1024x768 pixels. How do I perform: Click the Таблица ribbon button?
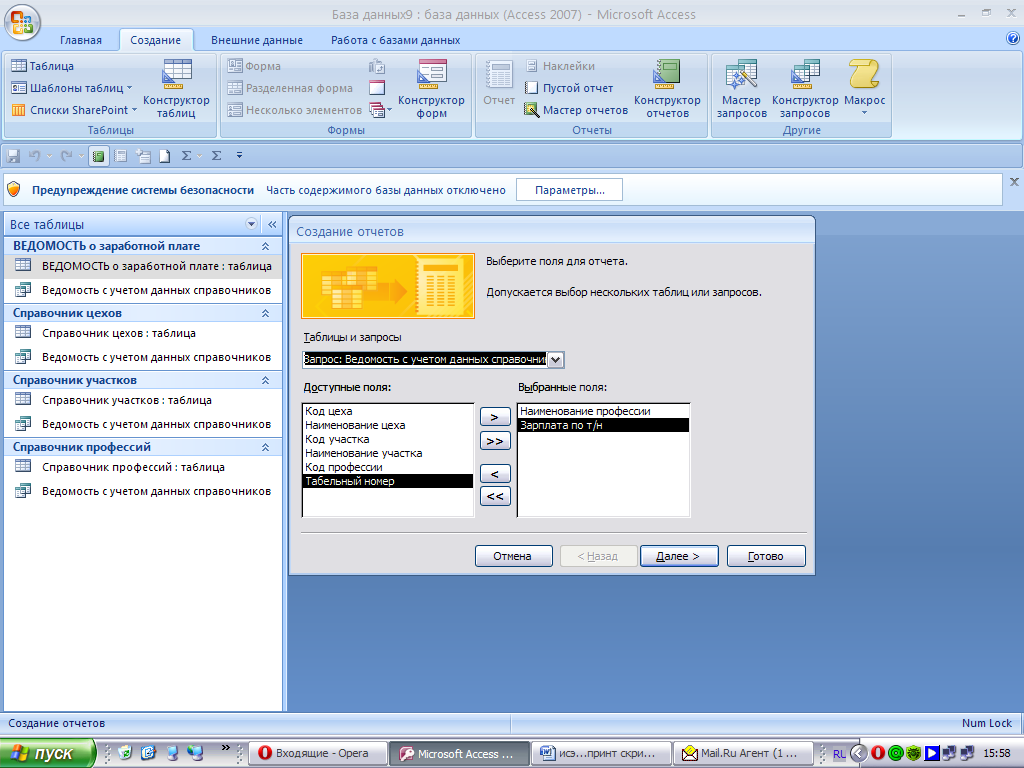[43, 66]
